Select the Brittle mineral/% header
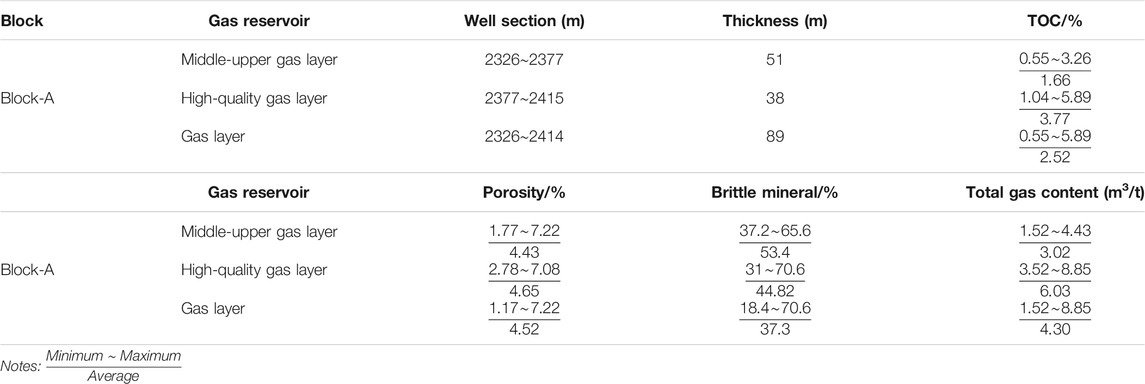 (775, 193)
